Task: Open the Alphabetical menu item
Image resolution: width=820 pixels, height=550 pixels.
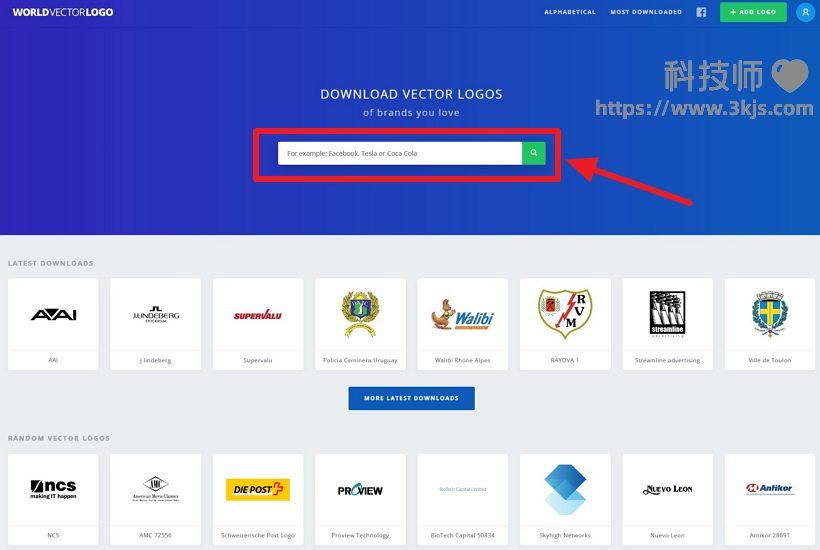Action: 570,12
